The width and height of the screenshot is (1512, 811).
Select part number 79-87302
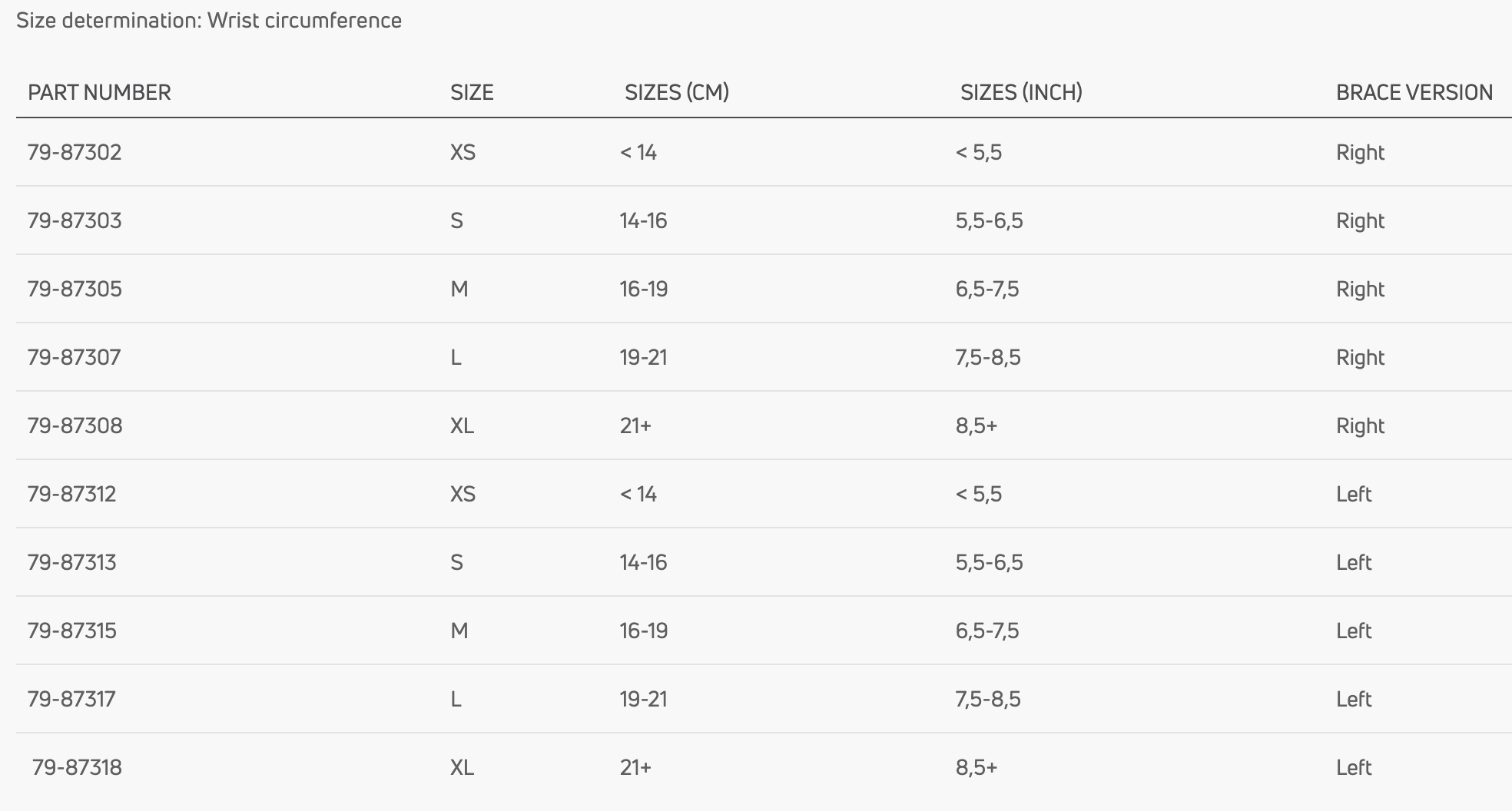75,152
